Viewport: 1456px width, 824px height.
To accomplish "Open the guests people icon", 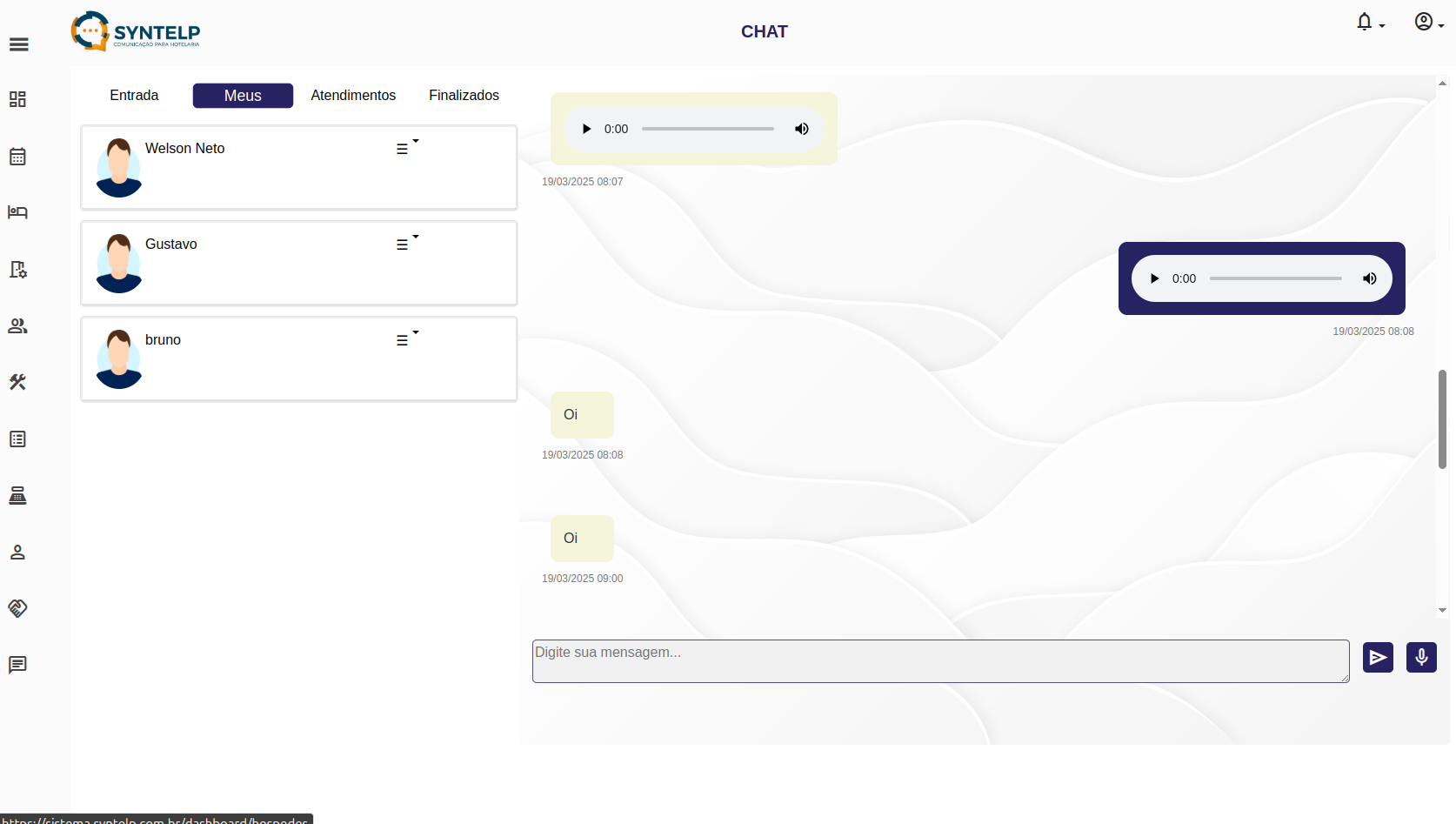I will click(17, 325).
